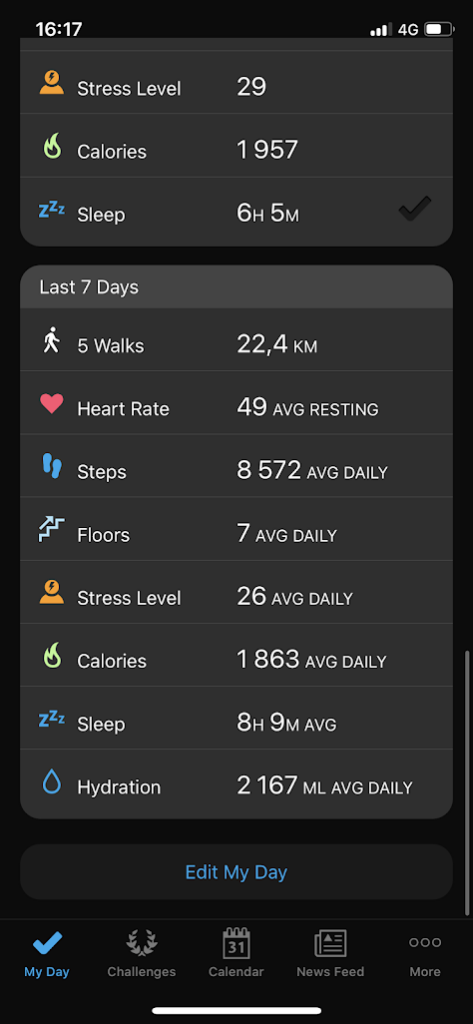Open the 8 572 avg daily steps row
473x1024 pixels.
[236, 466]
